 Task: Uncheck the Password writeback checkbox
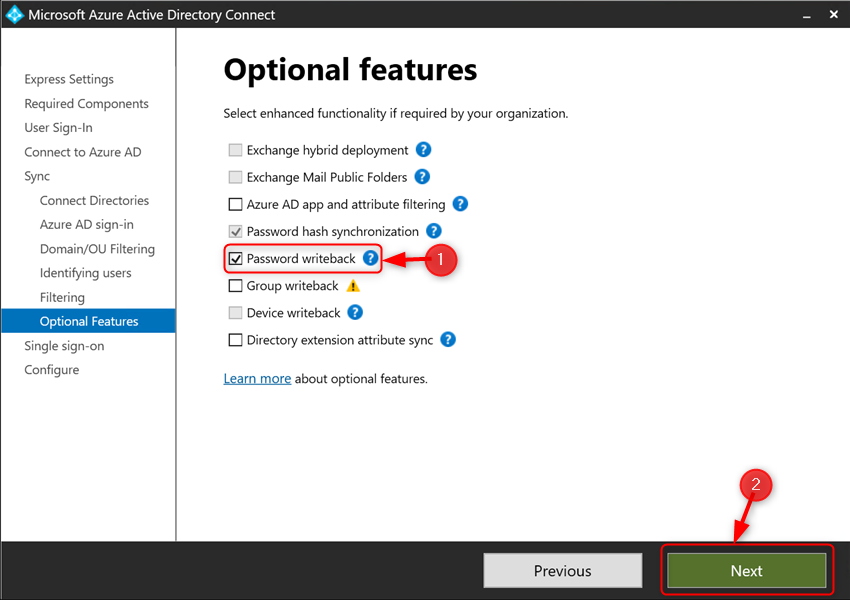[x=235, y=258]
